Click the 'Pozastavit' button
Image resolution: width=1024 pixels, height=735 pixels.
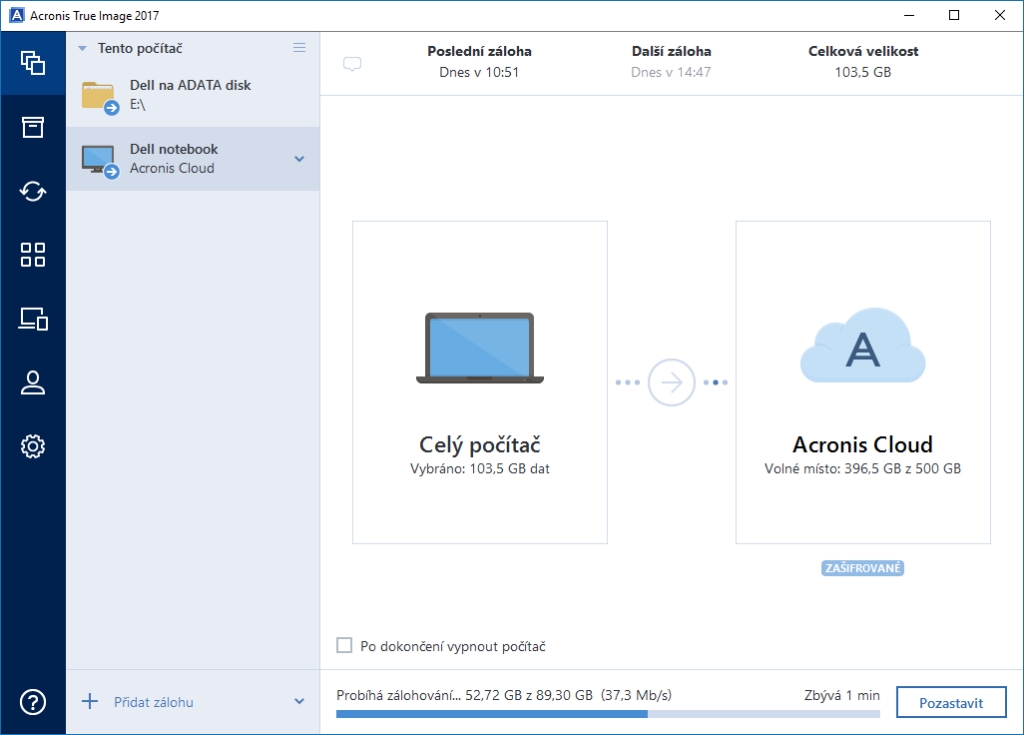pyautogui.click(x=950, y=702)
